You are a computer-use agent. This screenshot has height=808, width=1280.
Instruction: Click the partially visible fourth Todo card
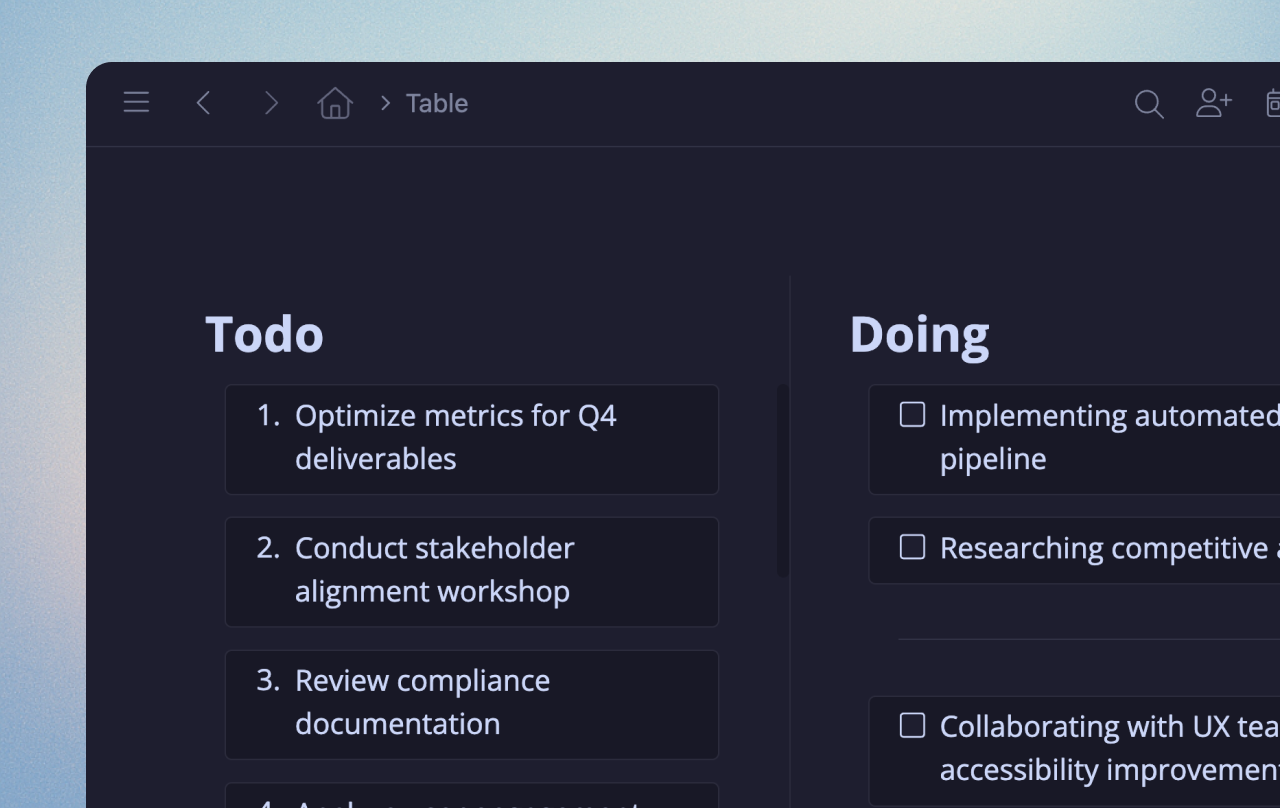tap(472, 798)
